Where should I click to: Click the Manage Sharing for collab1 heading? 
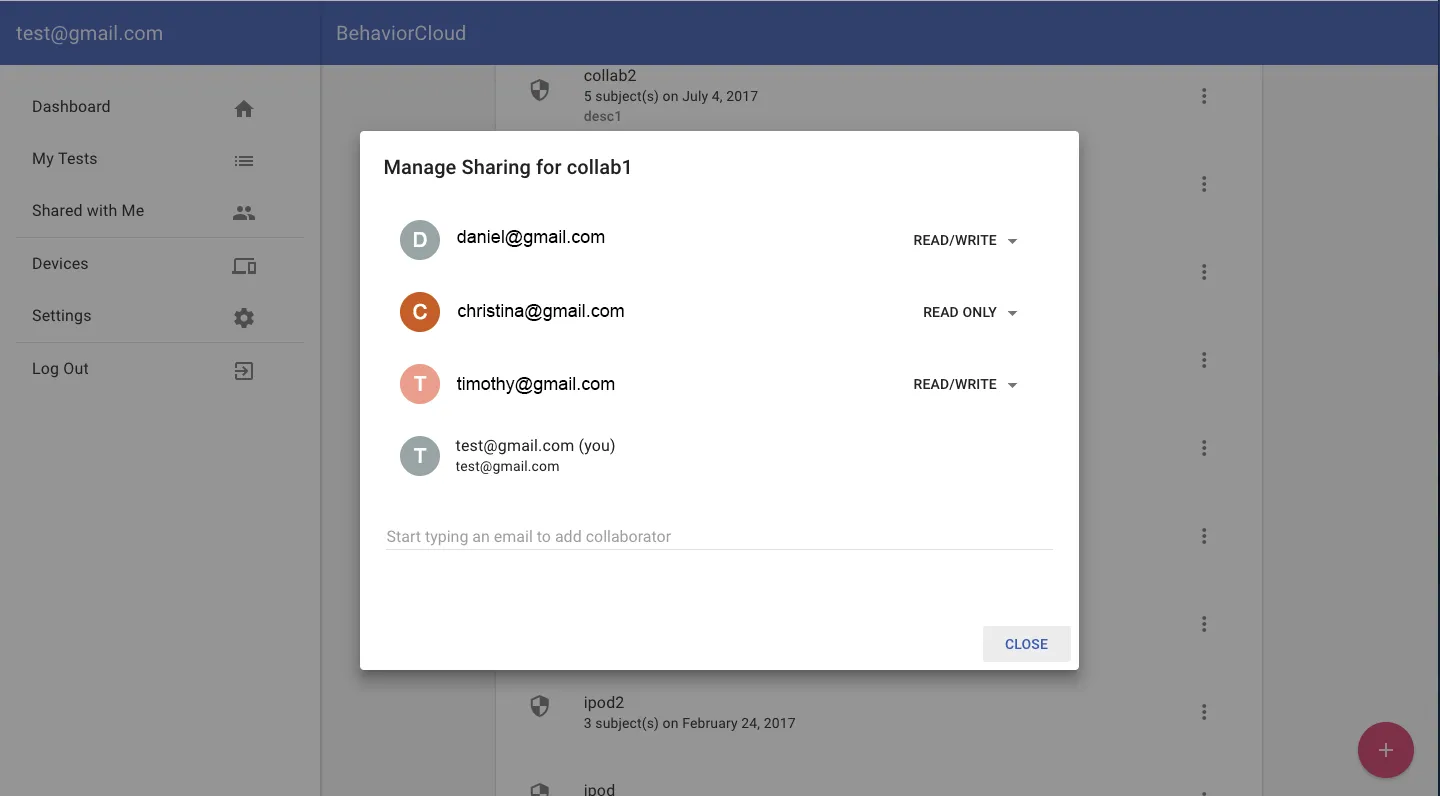(x=508, y=167)
